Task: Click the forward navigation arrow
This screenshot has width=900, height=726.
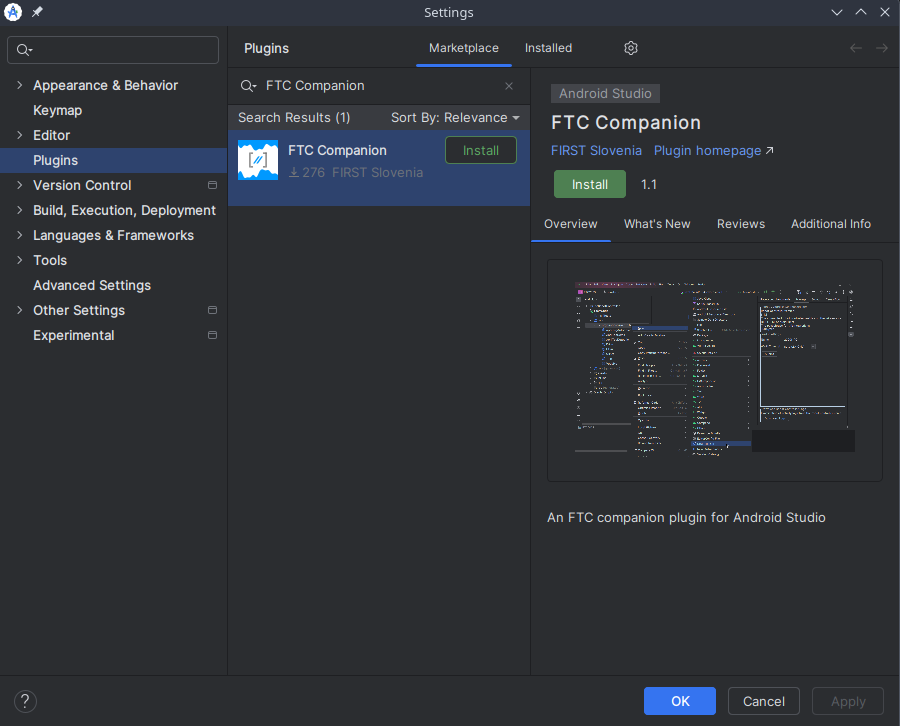Action: tap(882, 48)
